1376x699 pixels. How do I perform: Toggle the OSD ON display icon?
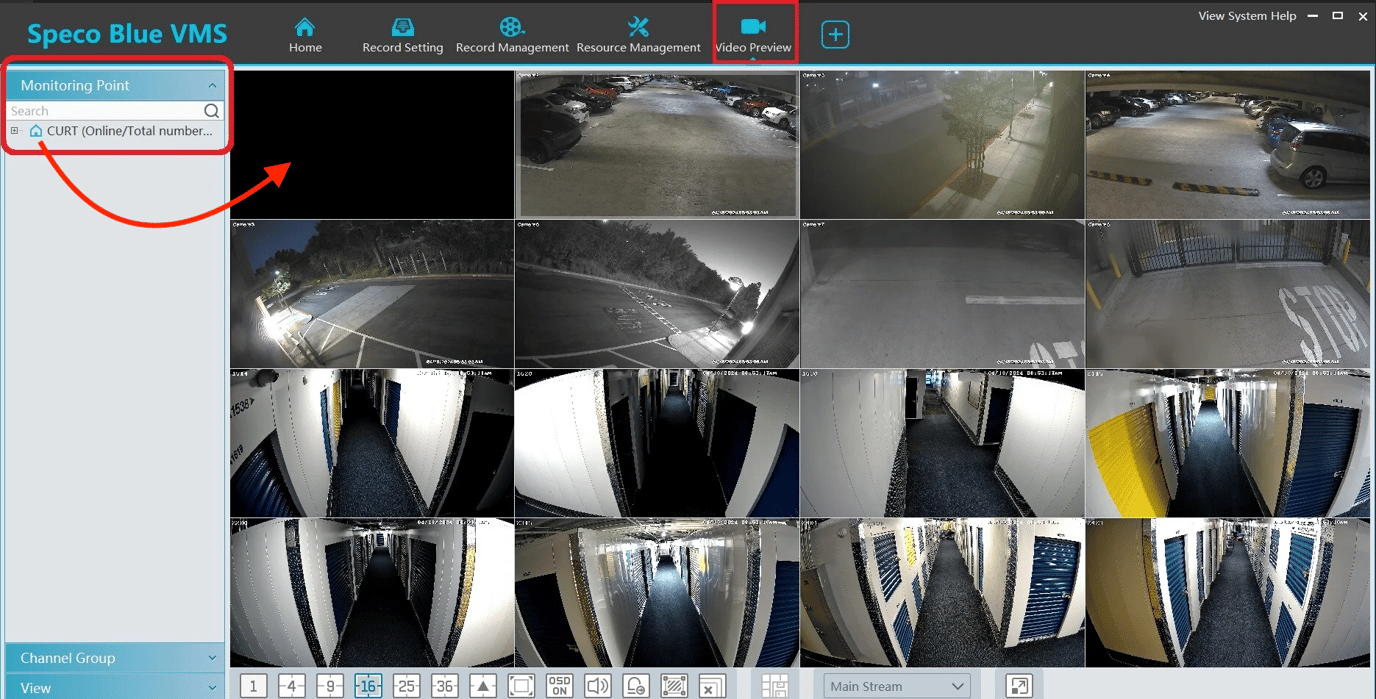[x=559, y=686]
